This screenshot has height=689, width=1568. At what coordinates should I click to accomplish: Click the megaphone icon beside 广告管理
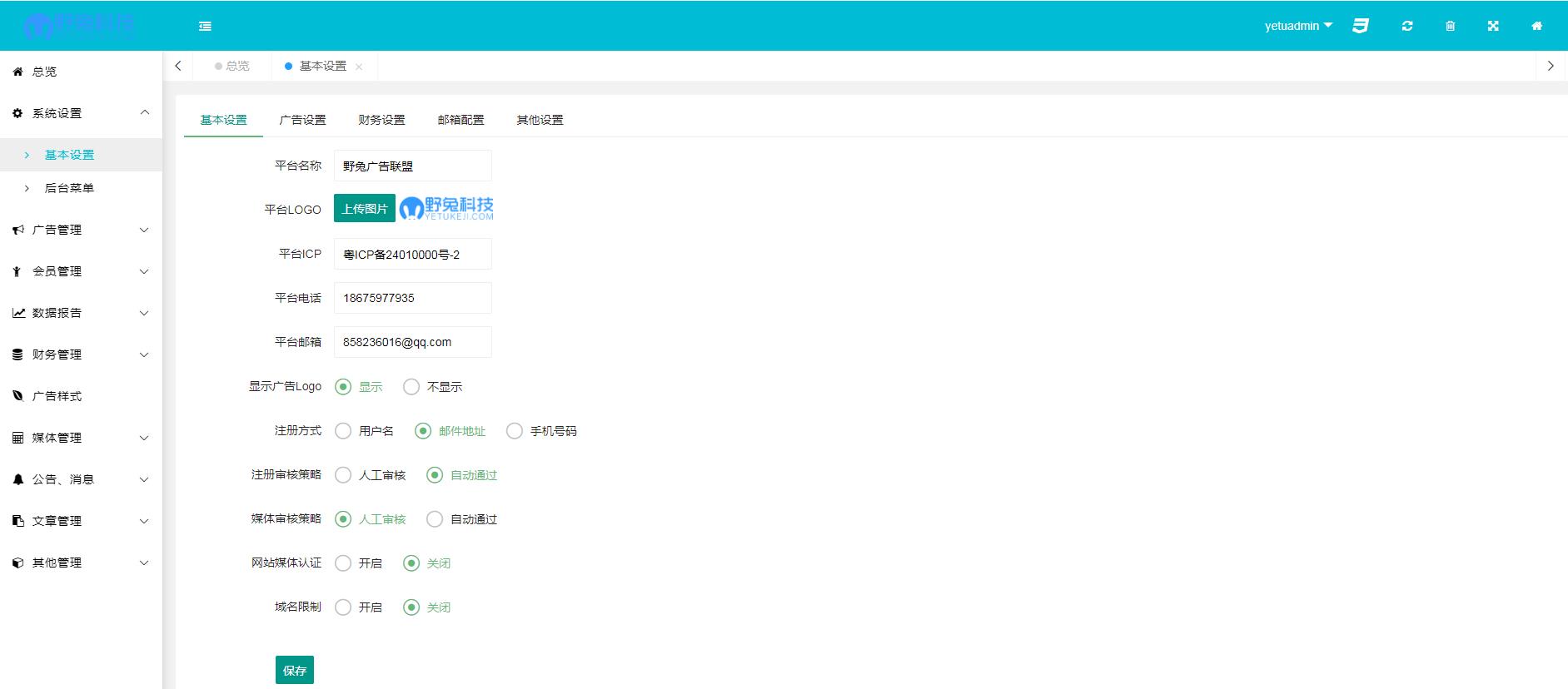[x=17, y=230]
